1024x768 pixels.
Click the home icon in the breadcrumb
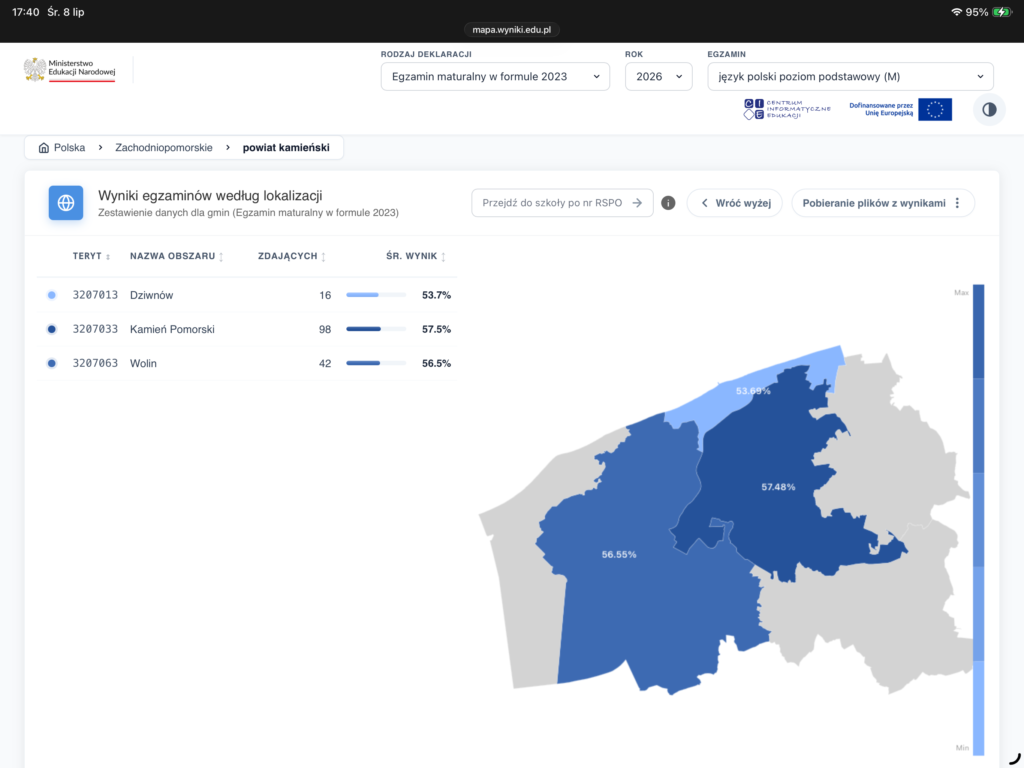(x=44, y=148)
